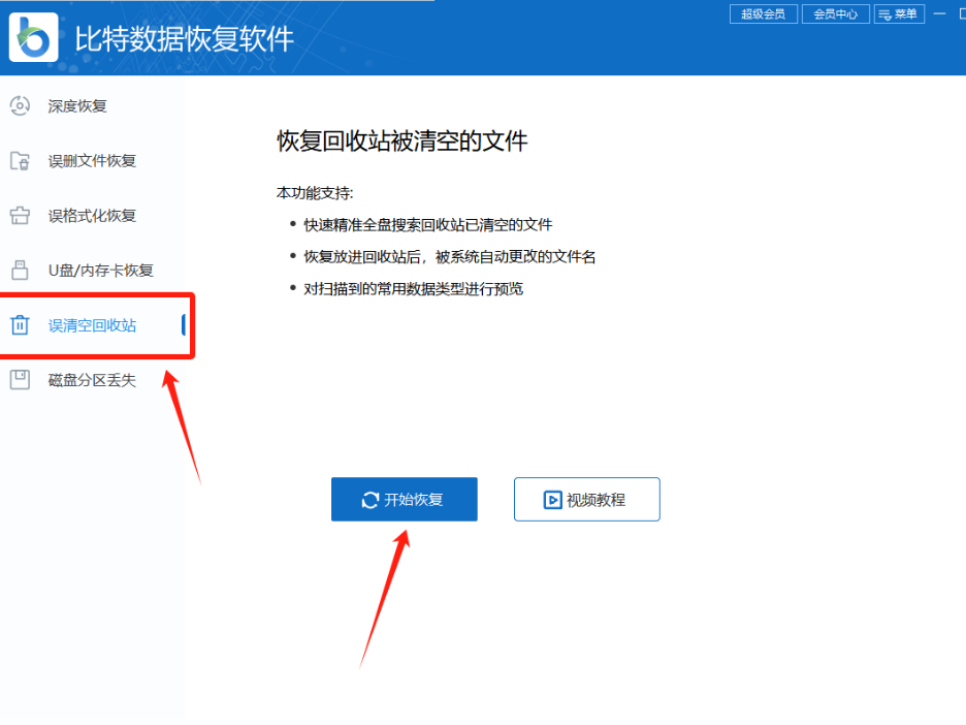Click the 深度恢复 disc icon
The image size is (966, 725).
pos(19,105)
